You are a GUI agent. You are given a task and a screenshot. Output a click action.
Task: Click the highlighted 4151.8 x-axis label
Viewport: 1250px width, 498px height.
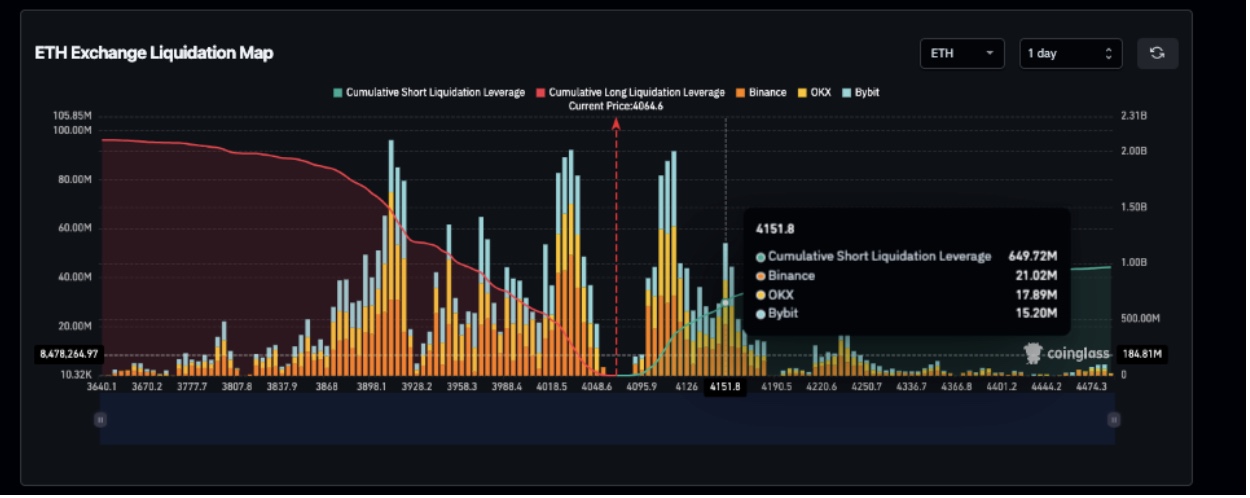(x=725, y=387)
